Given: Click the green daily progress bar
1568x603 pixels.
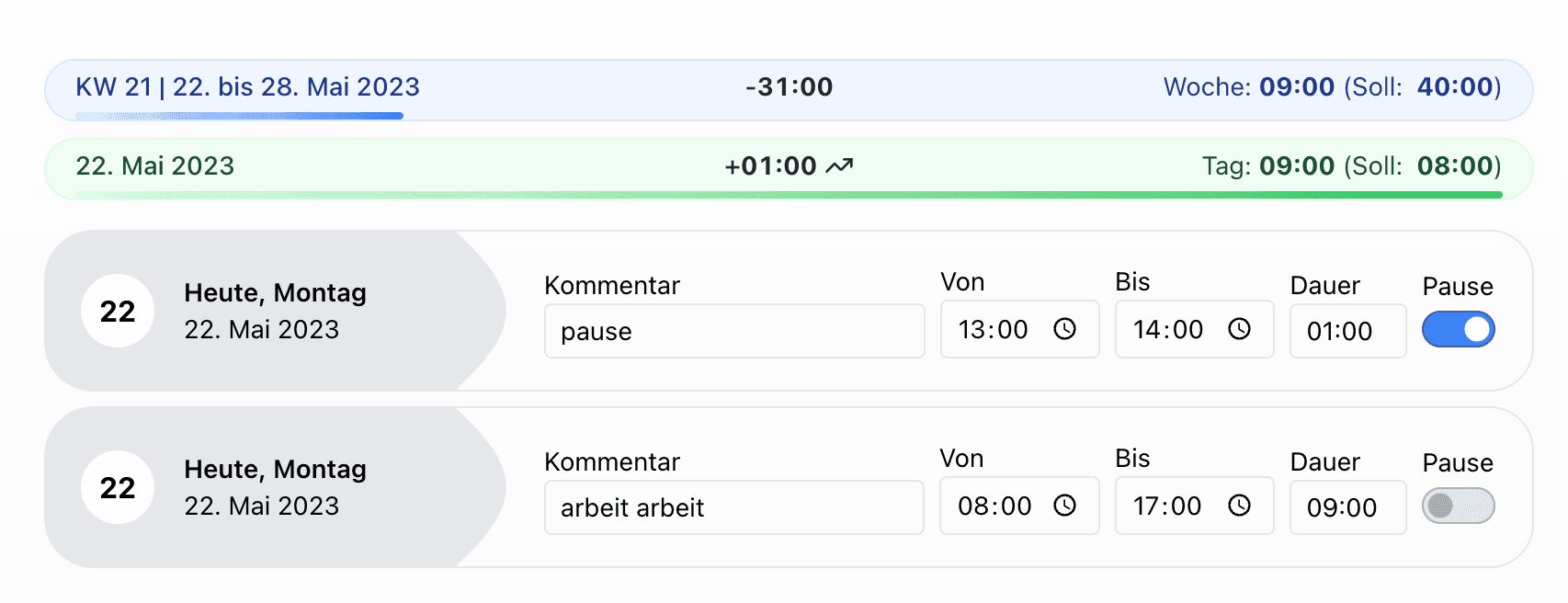Looking at the screenshot, I should pos(789,195).
